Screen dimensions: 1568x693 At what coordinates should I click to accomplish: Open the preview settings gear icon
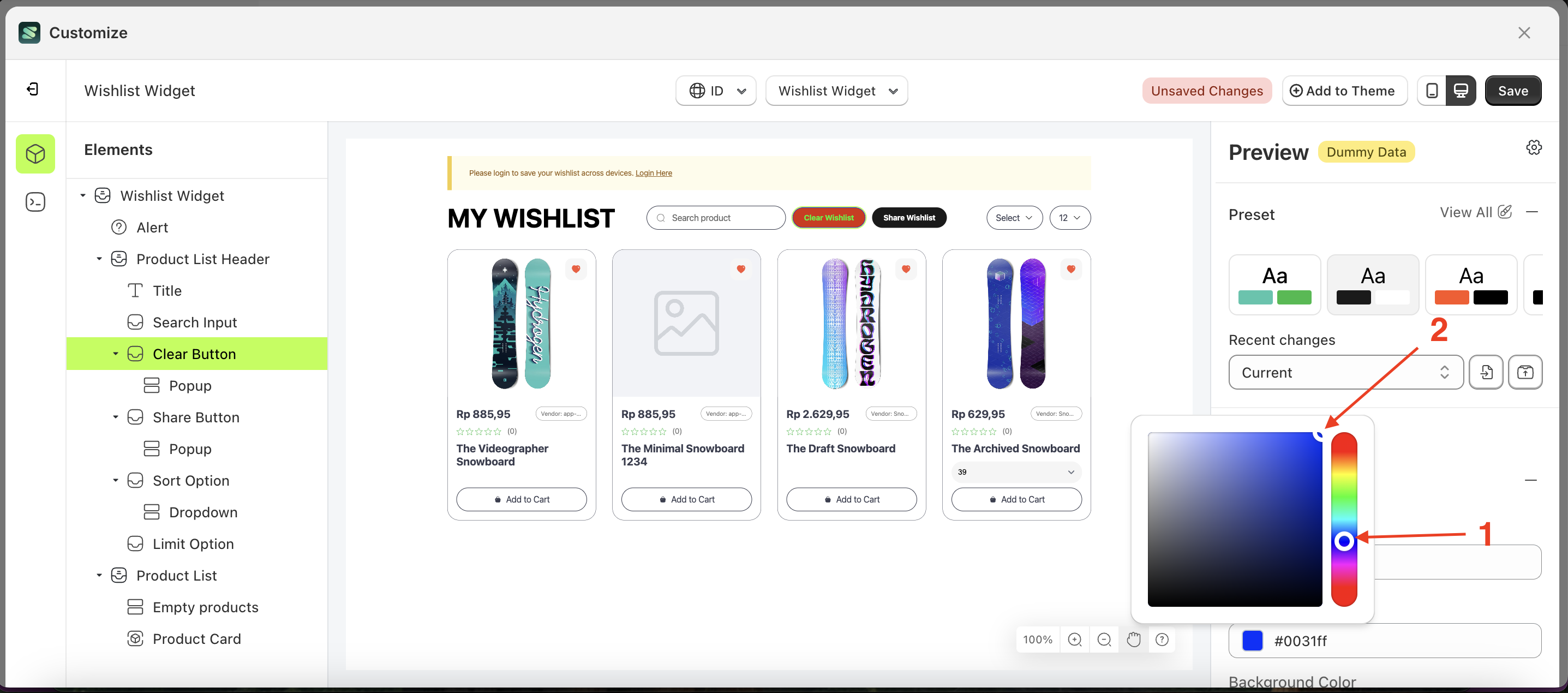(1533, 147)
